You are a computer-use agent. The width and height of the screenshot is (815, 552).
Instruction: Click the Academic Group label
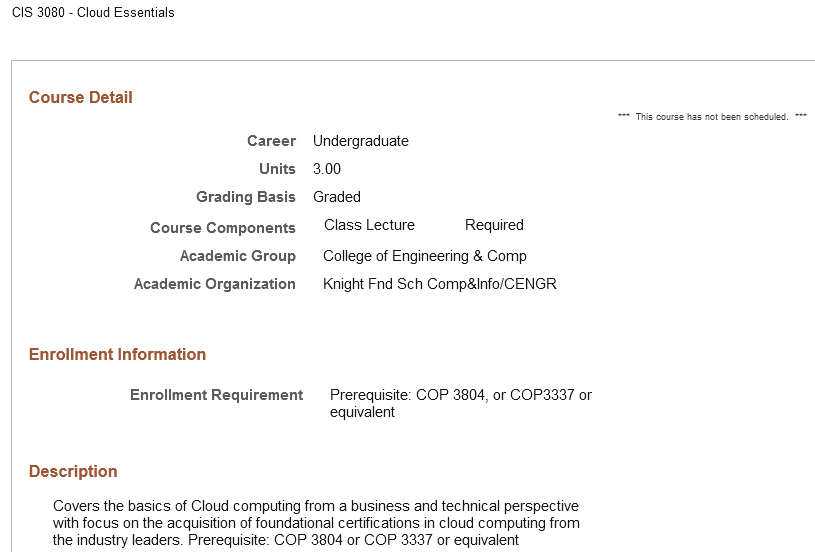(238, 256)
